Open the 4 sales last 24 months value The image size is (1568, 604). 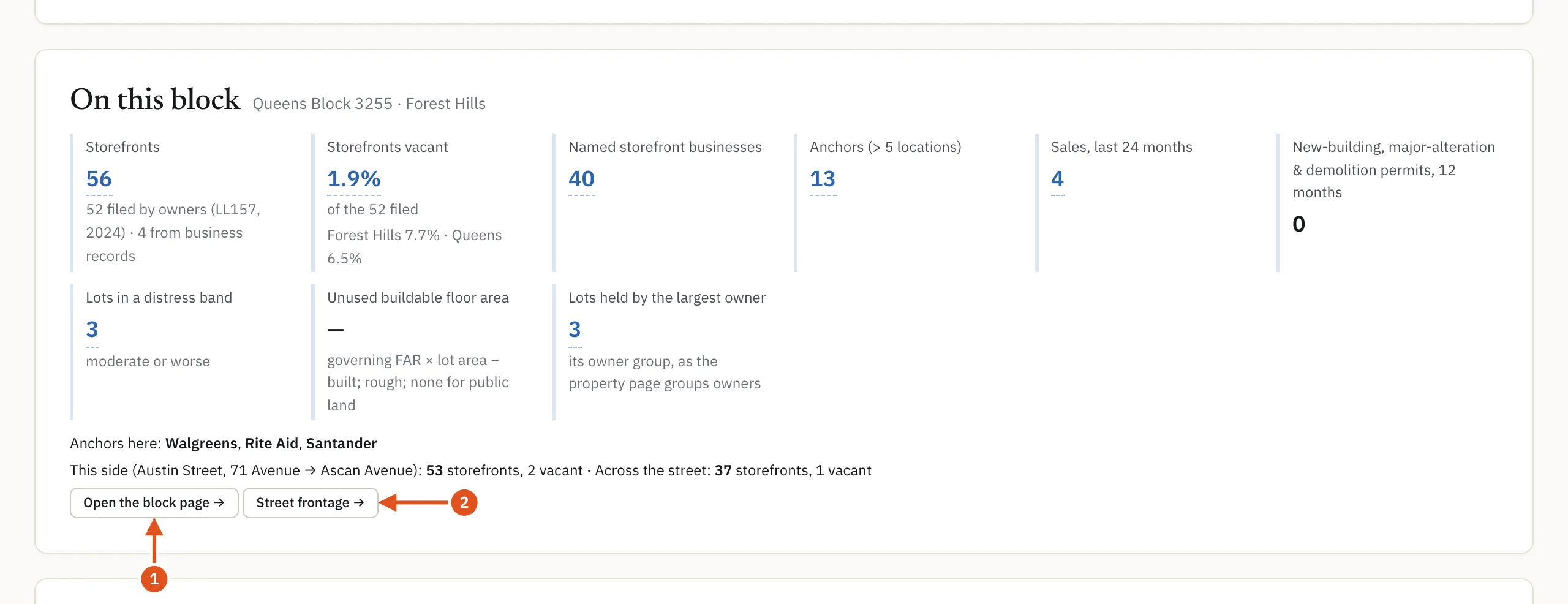click(1057, 179)
